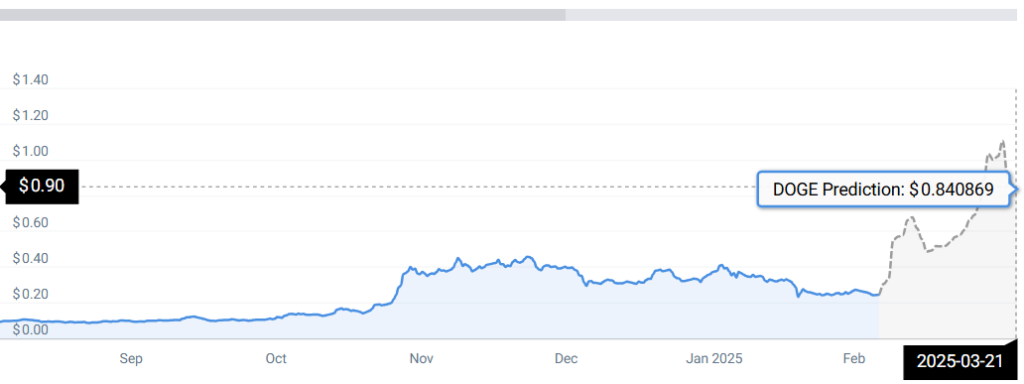This screenshot has height=384, width=1024.
Task: Select the Jan 2025 label on the time axis
Action: 714,359
